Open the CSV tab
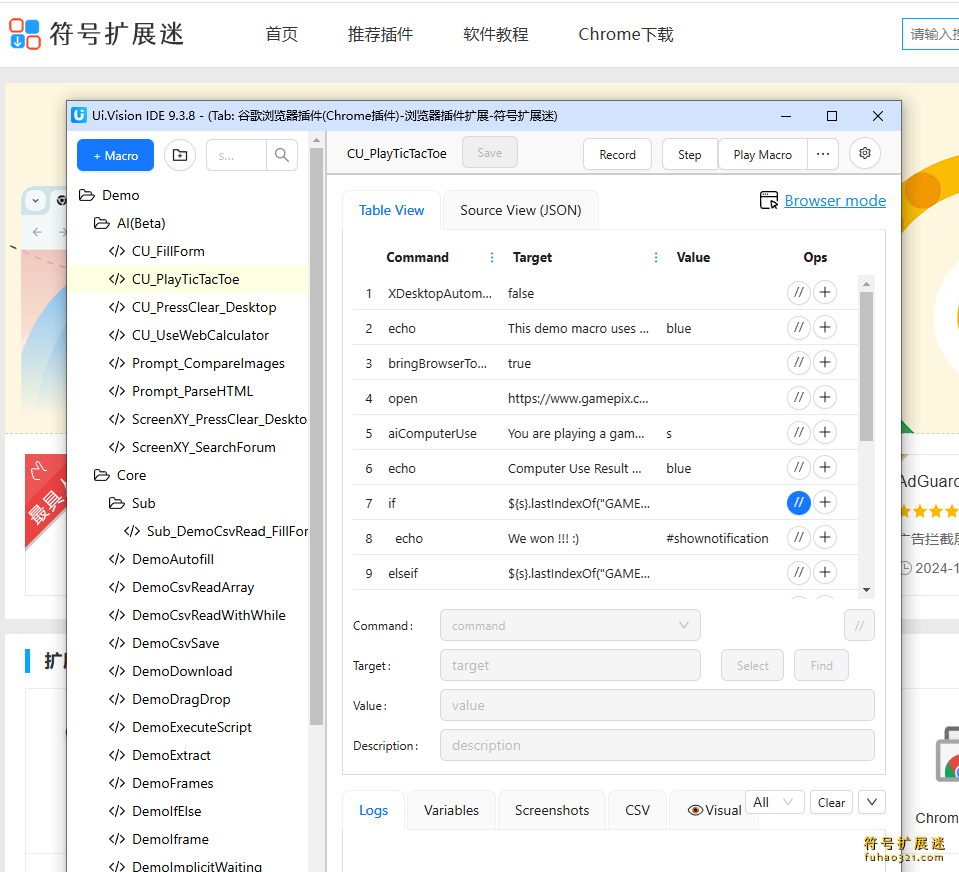959x872 pixels. (637, 810)
